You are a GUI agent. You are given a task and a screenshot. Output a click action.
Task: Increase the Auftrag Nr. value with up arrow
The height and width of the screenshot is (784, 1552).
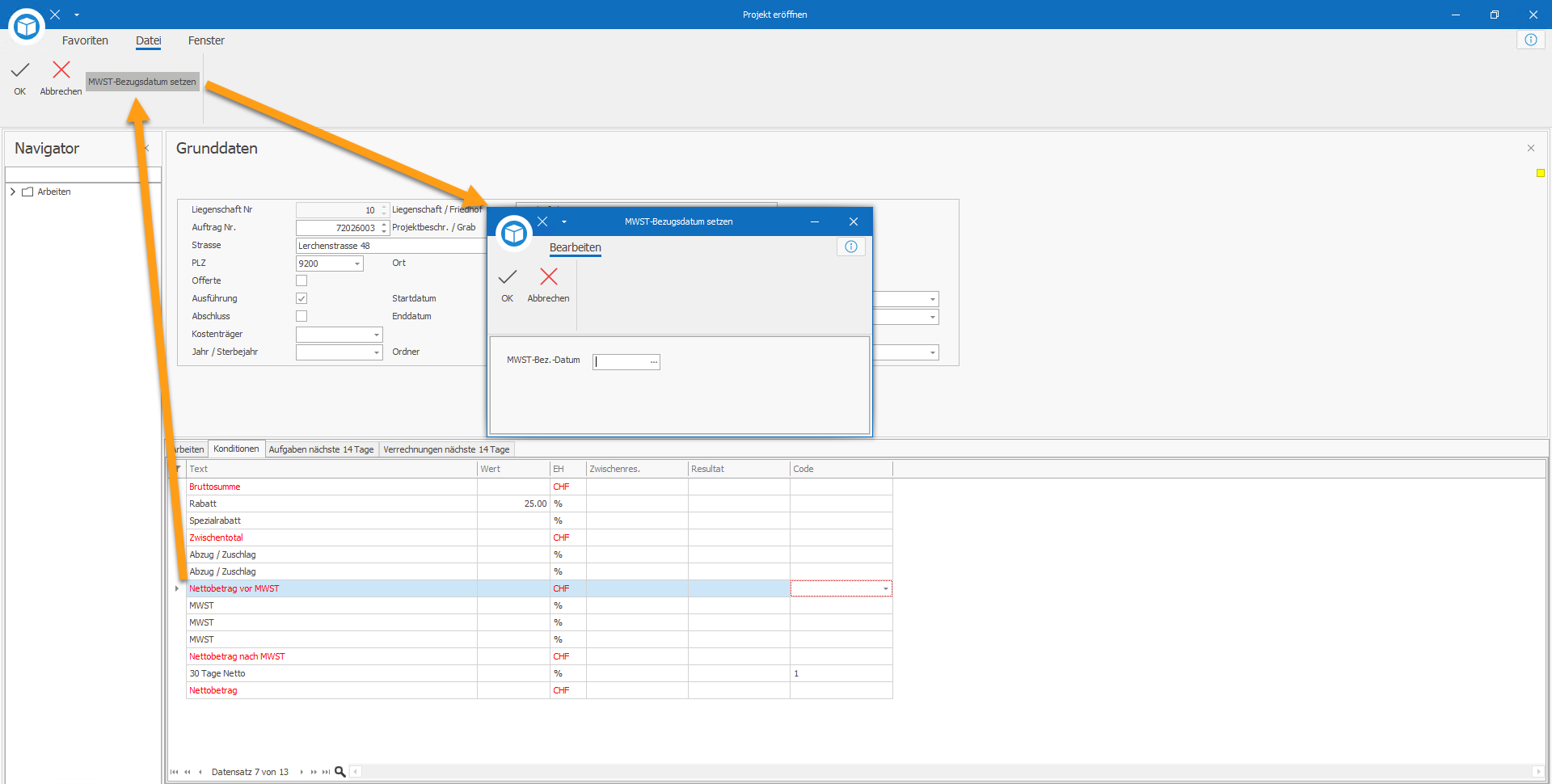385,224
